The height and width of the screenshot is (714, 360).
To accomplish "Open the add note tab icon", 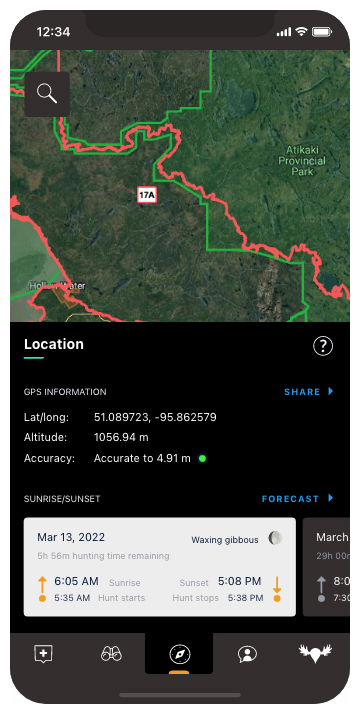I will click(x=44, y=654).
